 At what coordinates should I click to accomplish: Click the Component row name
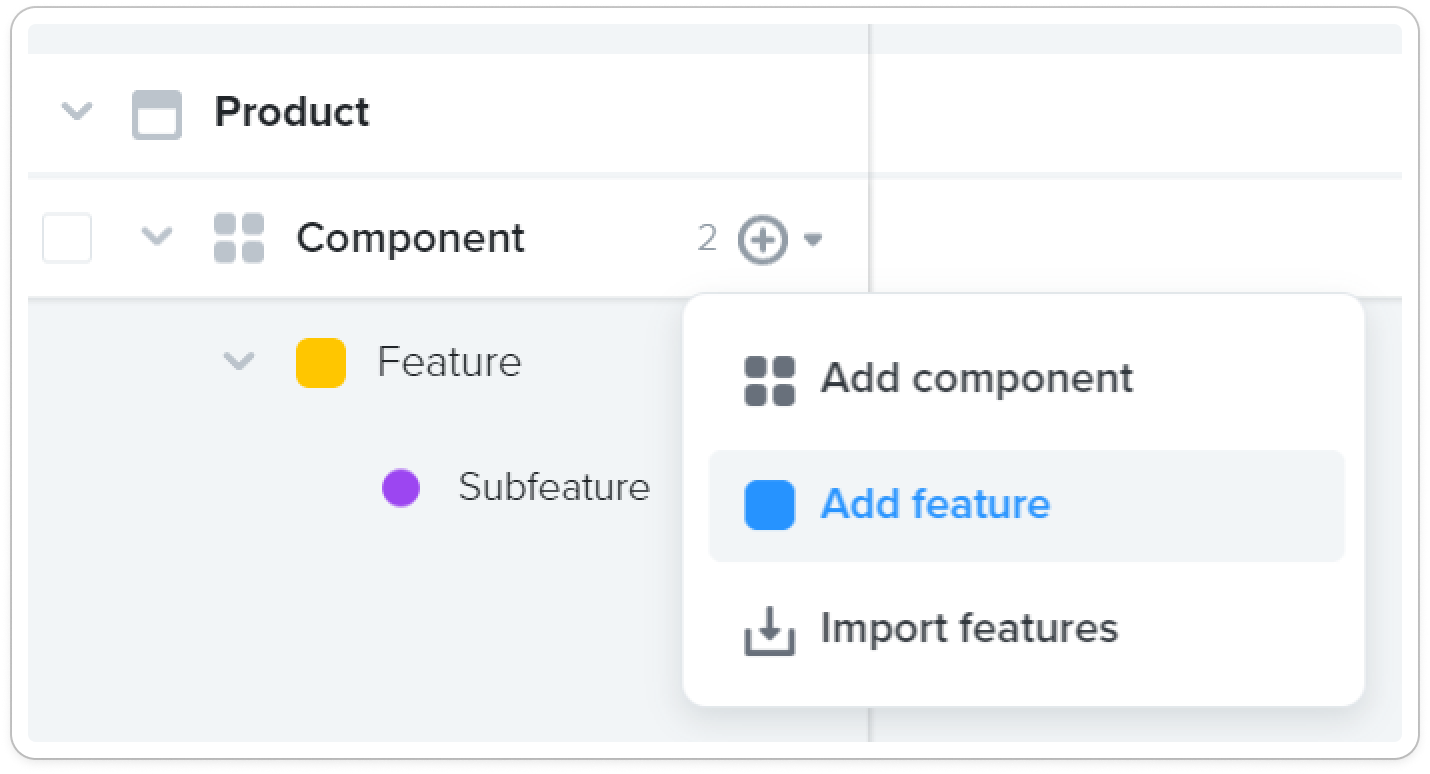click(x=410, y=238)
